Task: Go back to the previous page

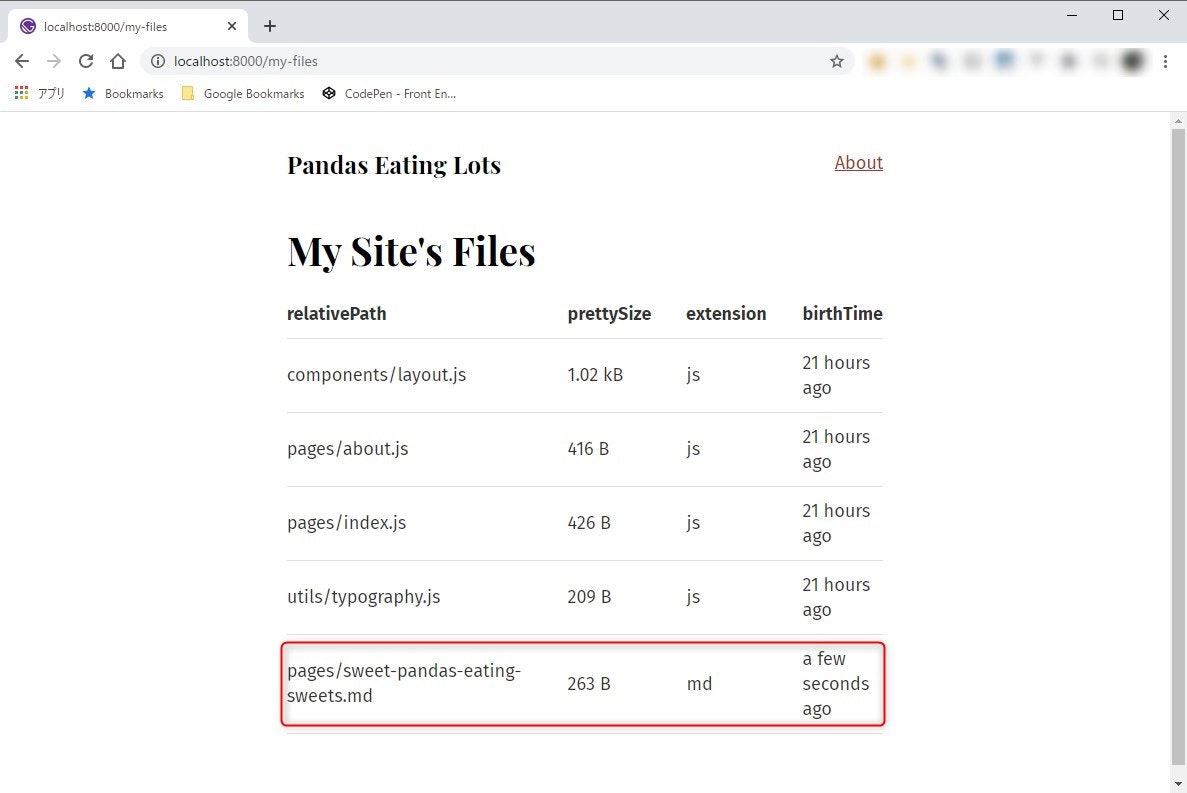Action: click(22, 61)
